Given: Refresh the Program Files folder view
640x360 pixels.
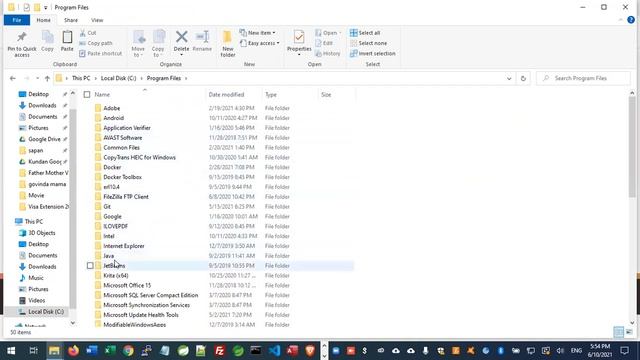Looking at the screenshot, I should pos(523,78).
